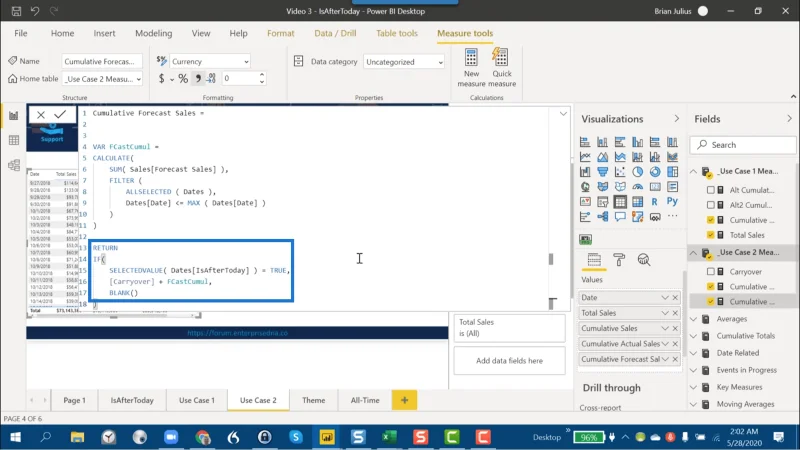Select the matrix visual icon
Screen dimensions: 800x450
pos(637,202)
